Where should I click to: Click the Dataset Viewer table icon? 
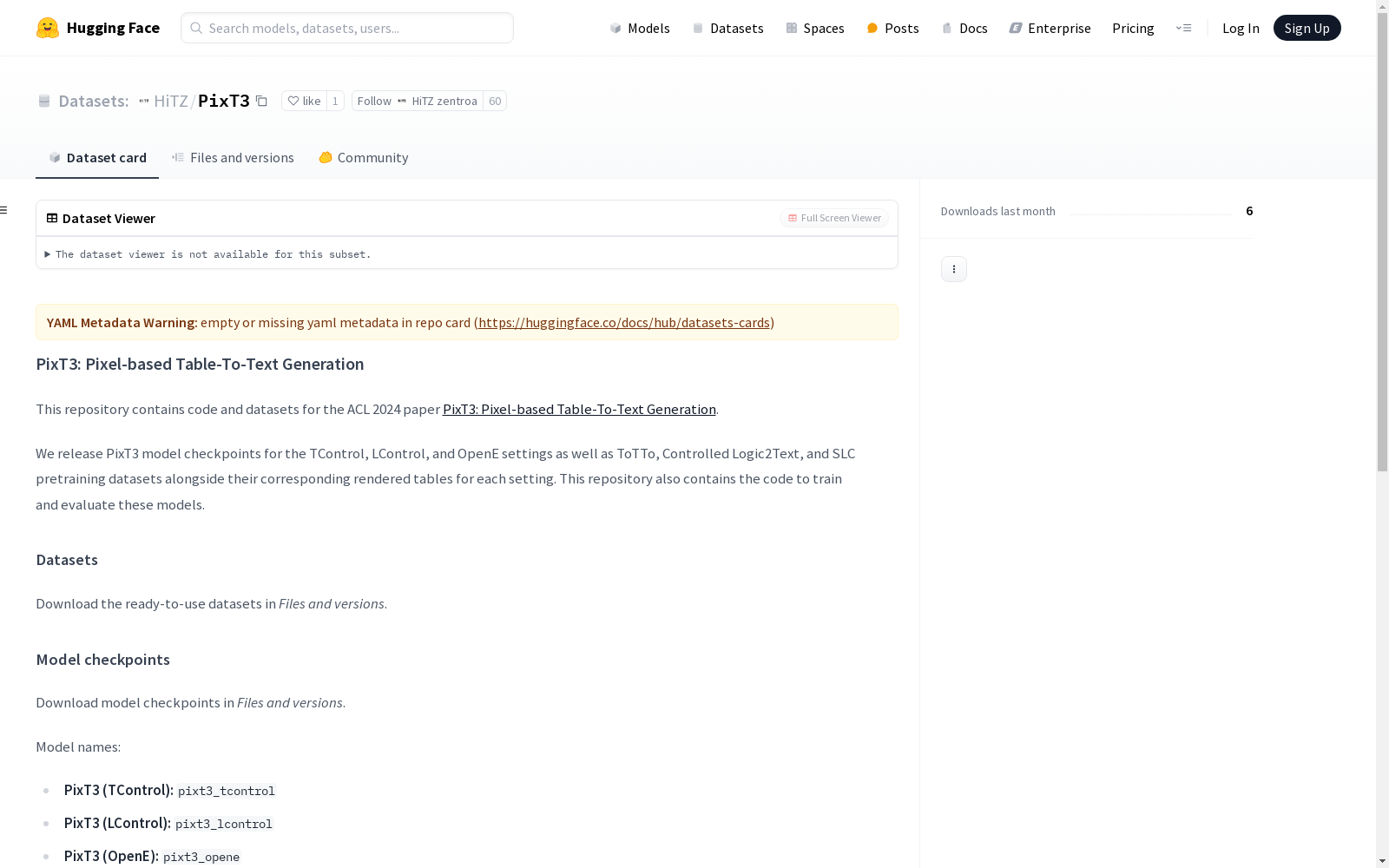click(x=52, y=218)
